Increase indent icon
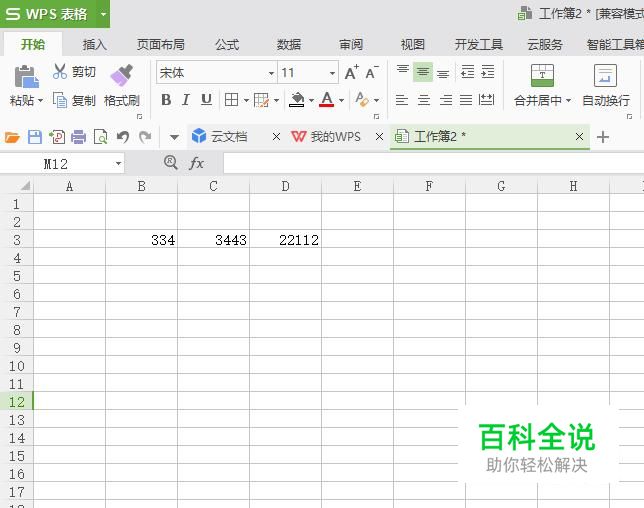The height and width of the screenshot is (508, 644). tap(488, 72)
